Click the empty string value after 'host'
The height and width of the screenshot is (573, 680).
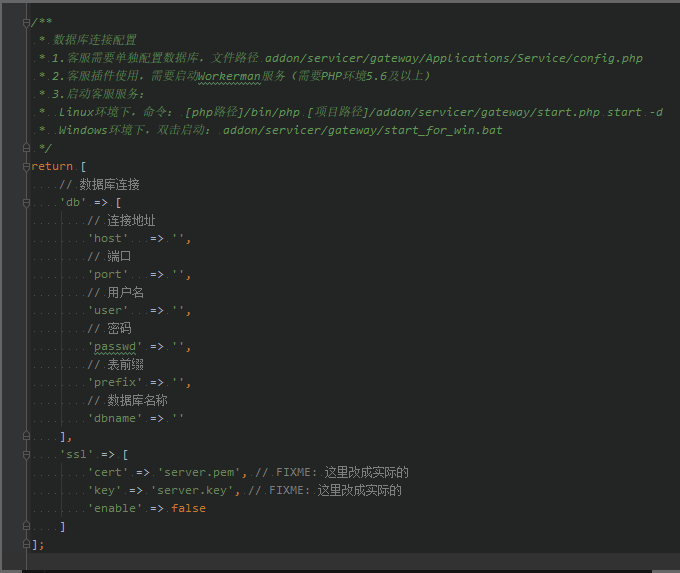coord(178,239)
